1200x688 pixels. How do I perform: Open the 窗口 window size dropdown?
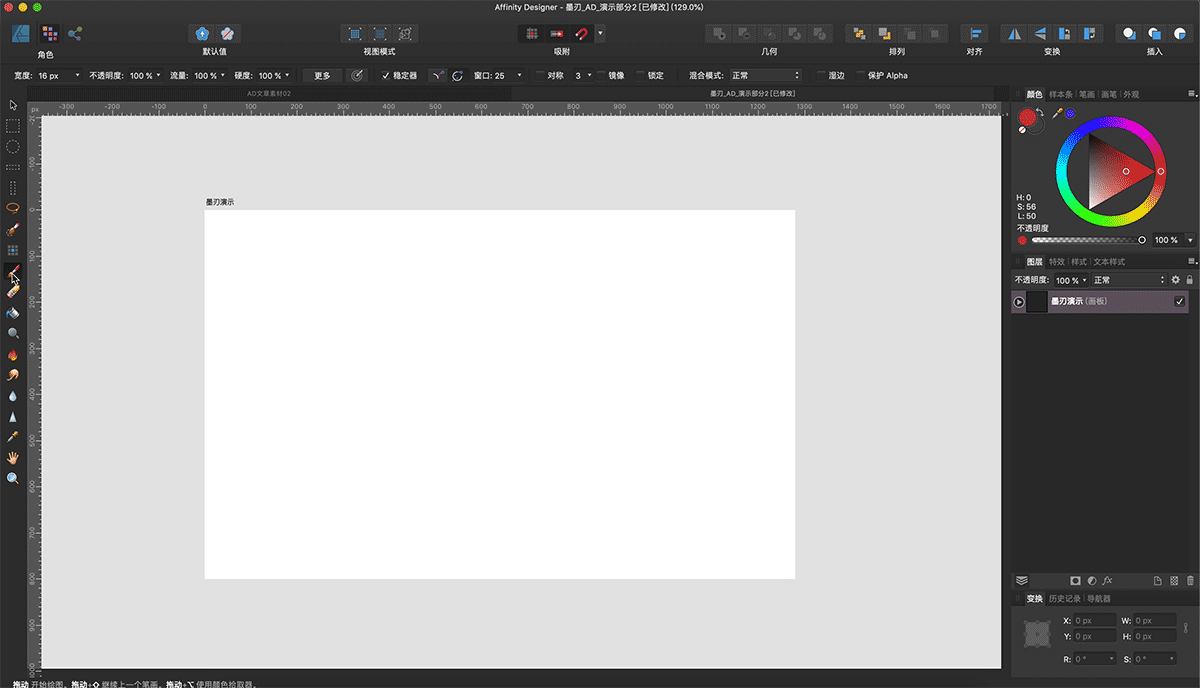click(x=519, y=75)
